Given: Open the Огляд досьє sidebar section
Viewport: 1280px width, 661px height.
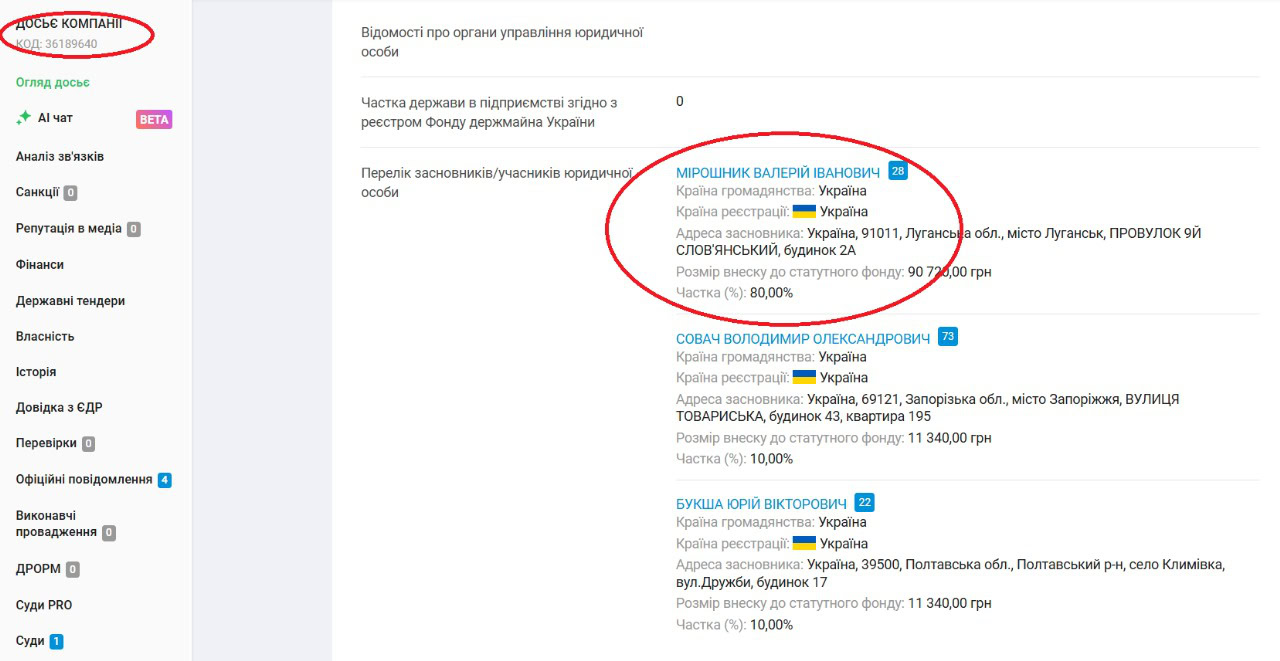Looking at the screenshot, I should pos(52,82).
